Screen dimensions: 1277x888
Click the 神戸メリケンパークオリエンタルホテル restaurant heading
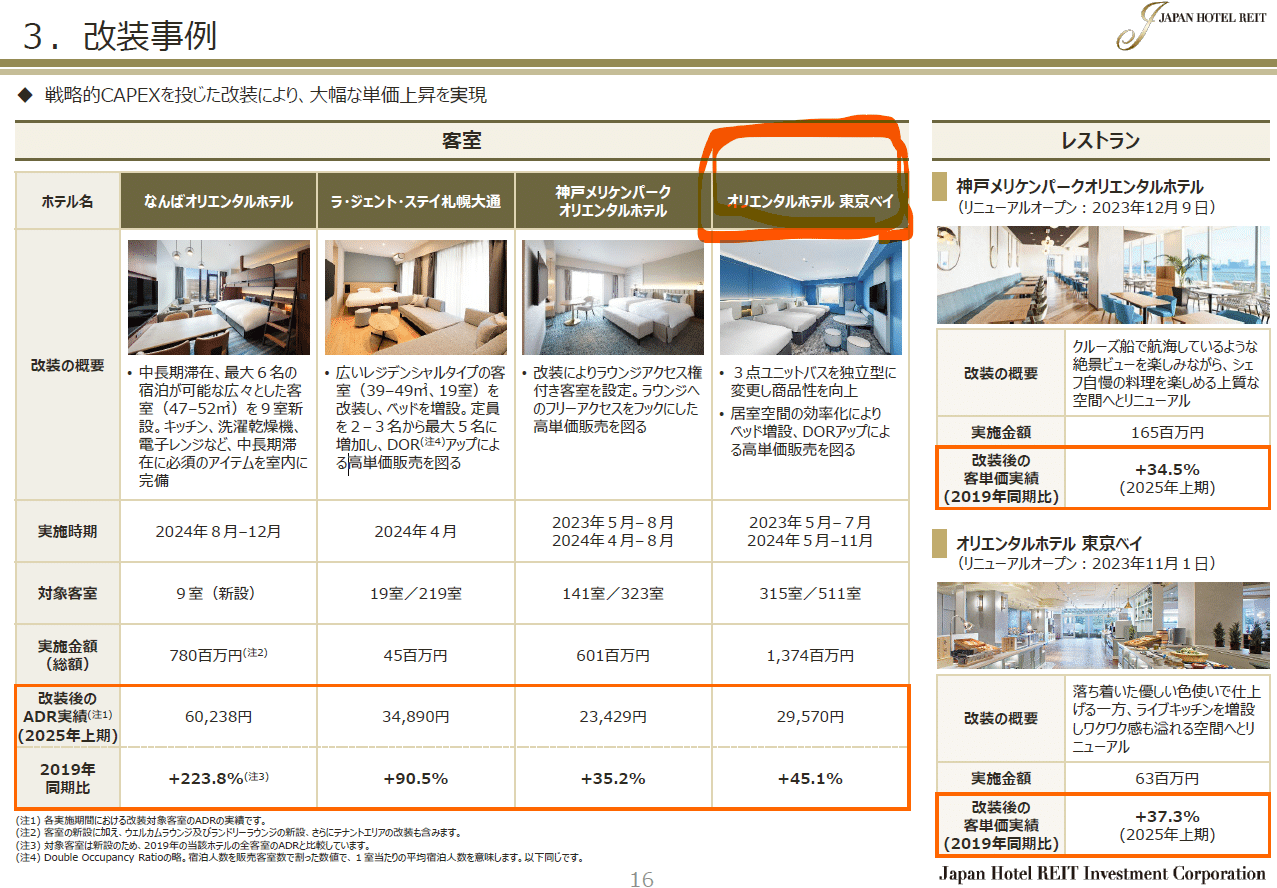[x=1080, y=187]
